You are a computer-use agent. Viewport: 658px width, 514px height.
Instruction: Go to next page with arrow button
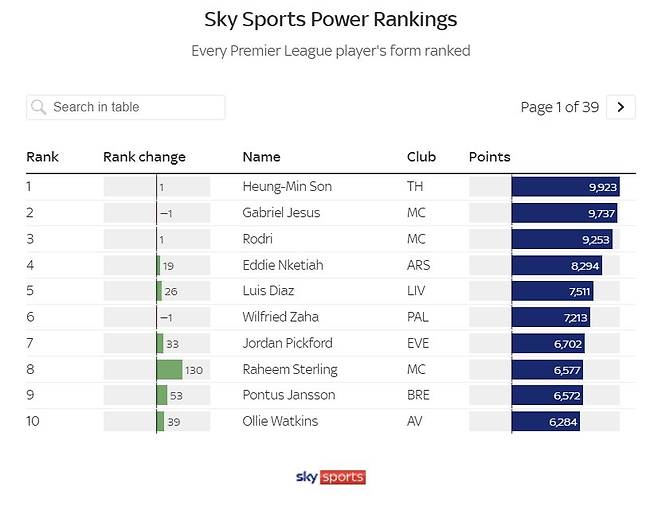(x=621, y=107)
